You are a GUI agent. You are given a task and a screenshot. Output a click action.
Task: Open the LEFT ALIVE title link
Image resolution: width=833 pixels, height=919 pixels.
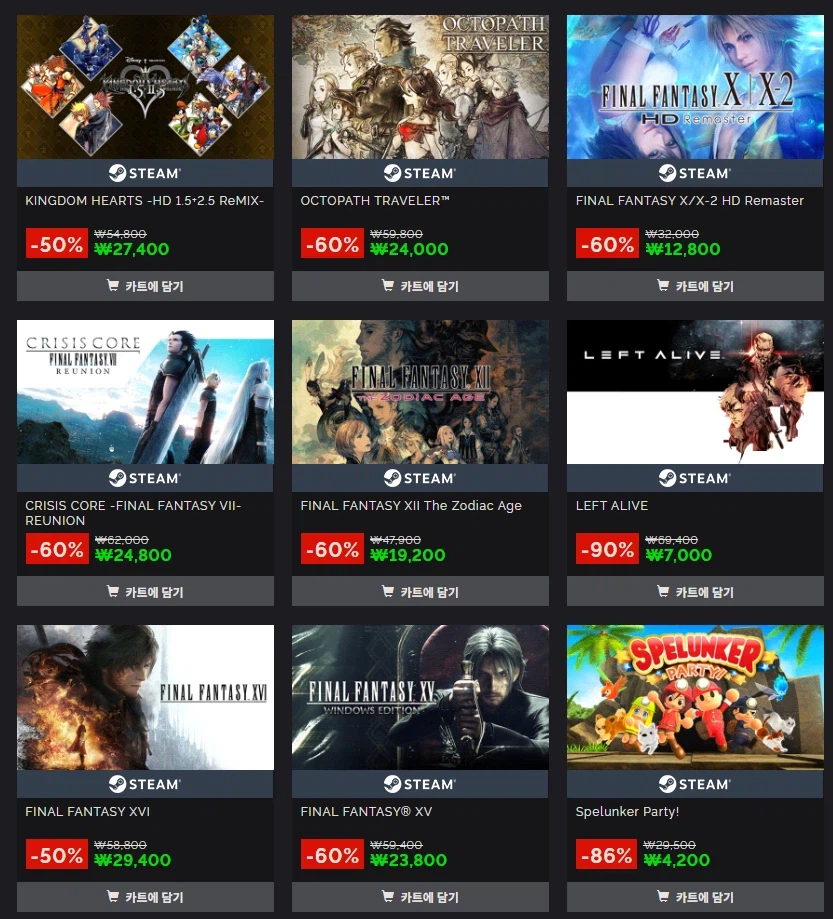coord(612,505)
